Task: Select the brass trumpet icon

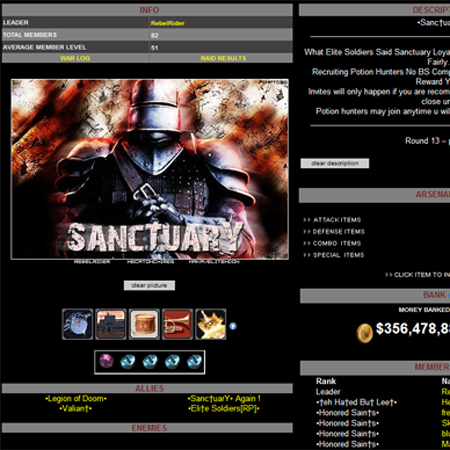Action: point(177,324)
